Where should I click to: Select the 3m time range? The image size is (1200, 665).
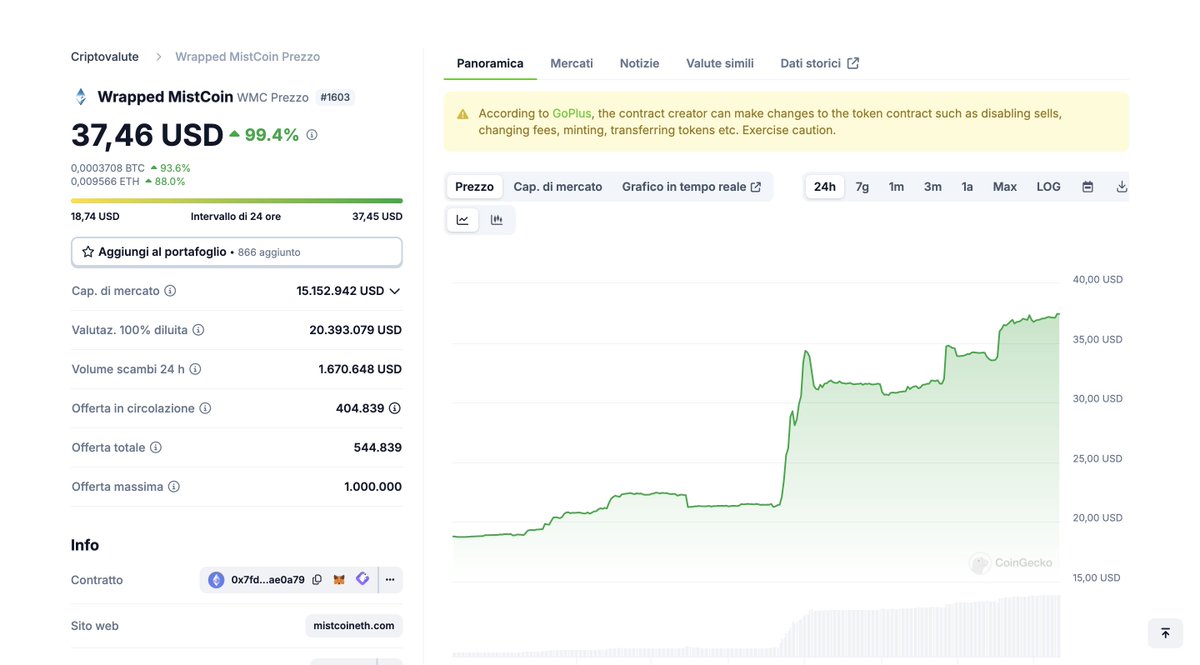pyautogui.click(x=933, y=187)
